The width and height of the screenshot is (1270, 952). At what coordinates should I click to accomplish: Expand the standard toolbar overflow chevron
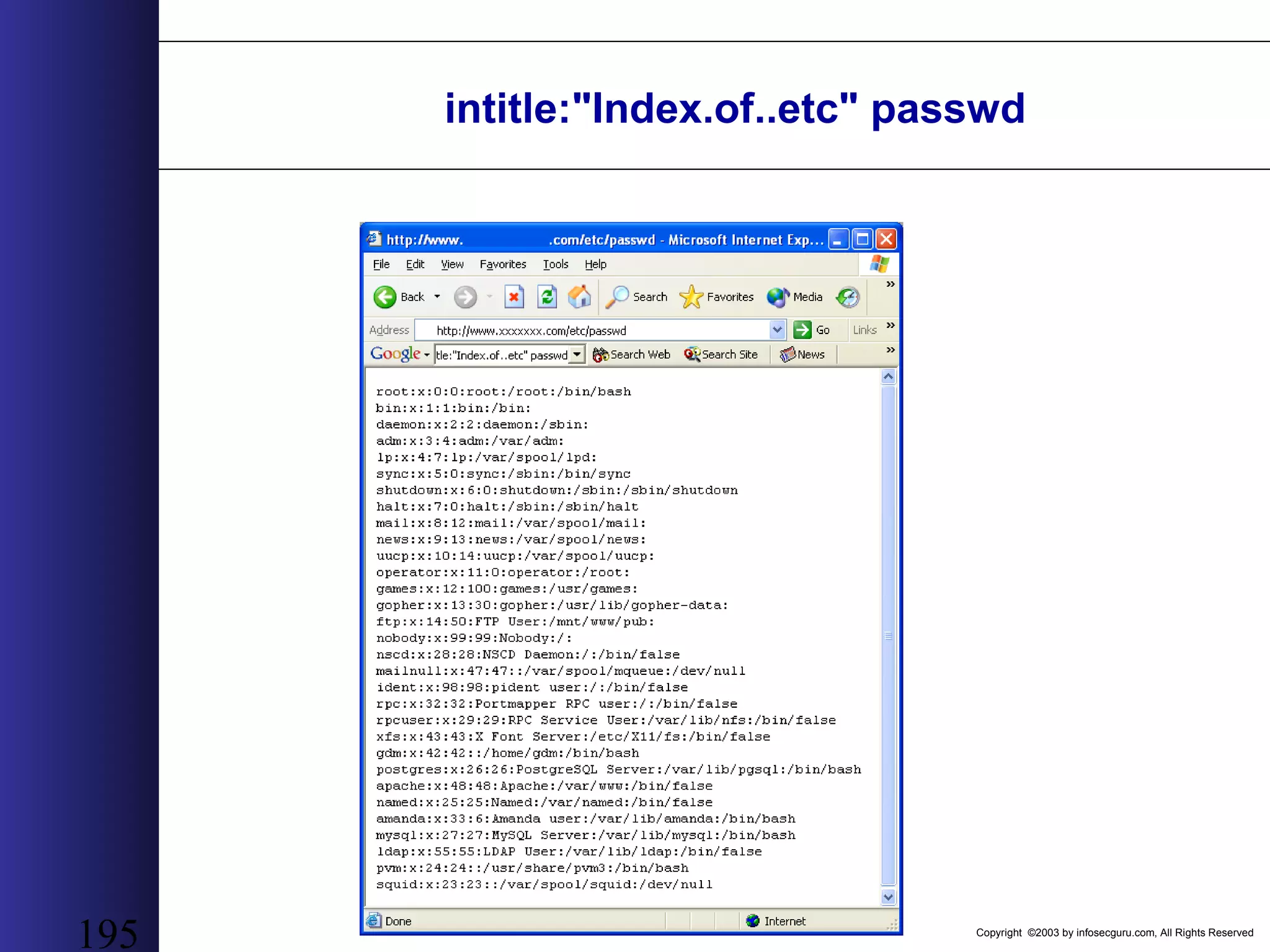click(890, 284)
